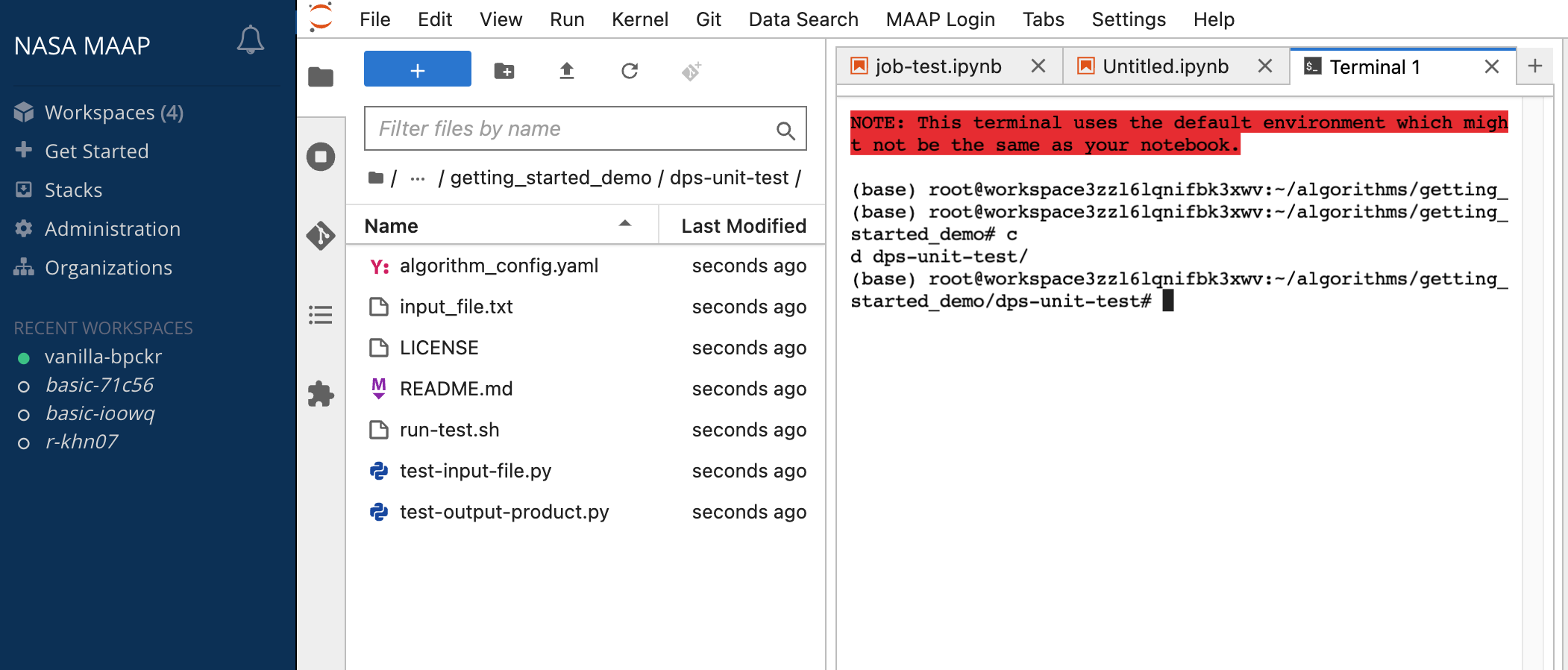Open the Table of Contents panel
This screenshot has width=1568, height=670.
point(321,315)
